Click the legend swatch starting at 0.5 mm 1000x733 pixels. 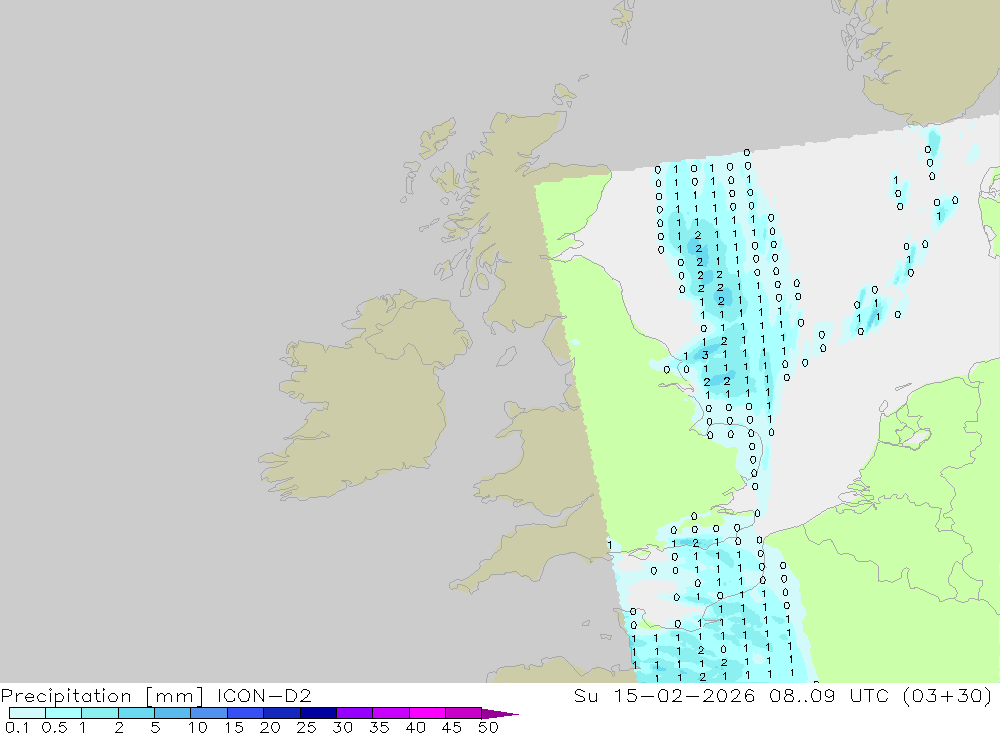pyautogui.click(x=63, y=713)
